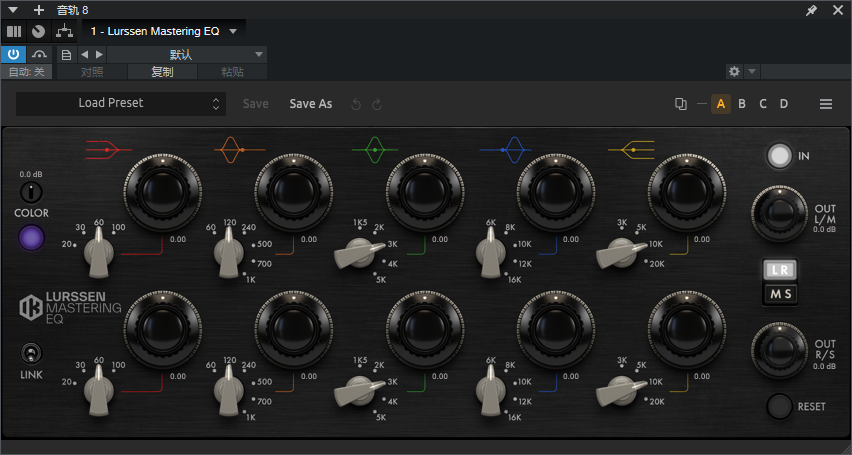Click the top row 16K frequency label
The height and width of the screenshot is (455, 852).
[515, 279]
